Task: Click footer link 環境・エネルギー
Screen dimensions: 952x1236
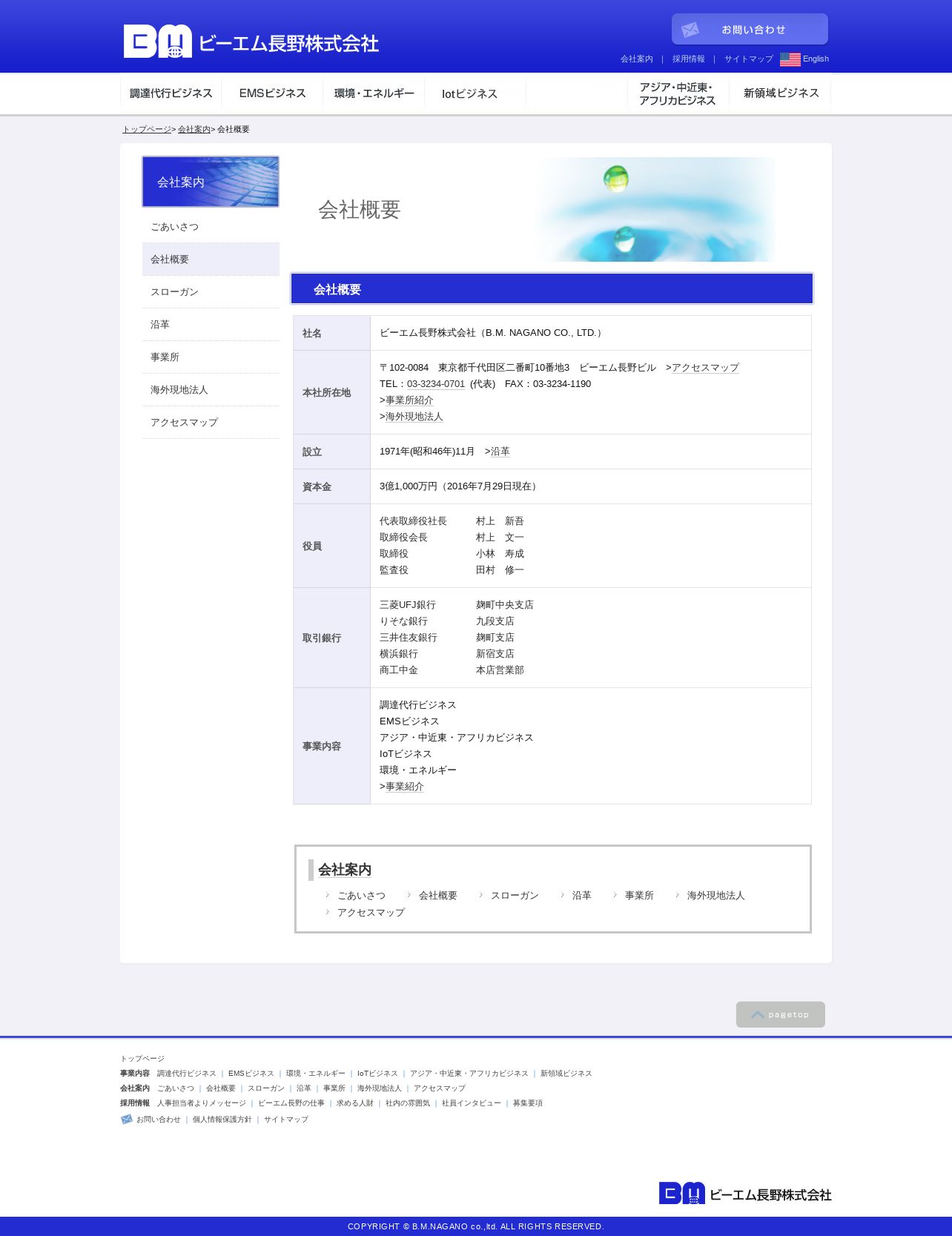Action: point(316,1074)
